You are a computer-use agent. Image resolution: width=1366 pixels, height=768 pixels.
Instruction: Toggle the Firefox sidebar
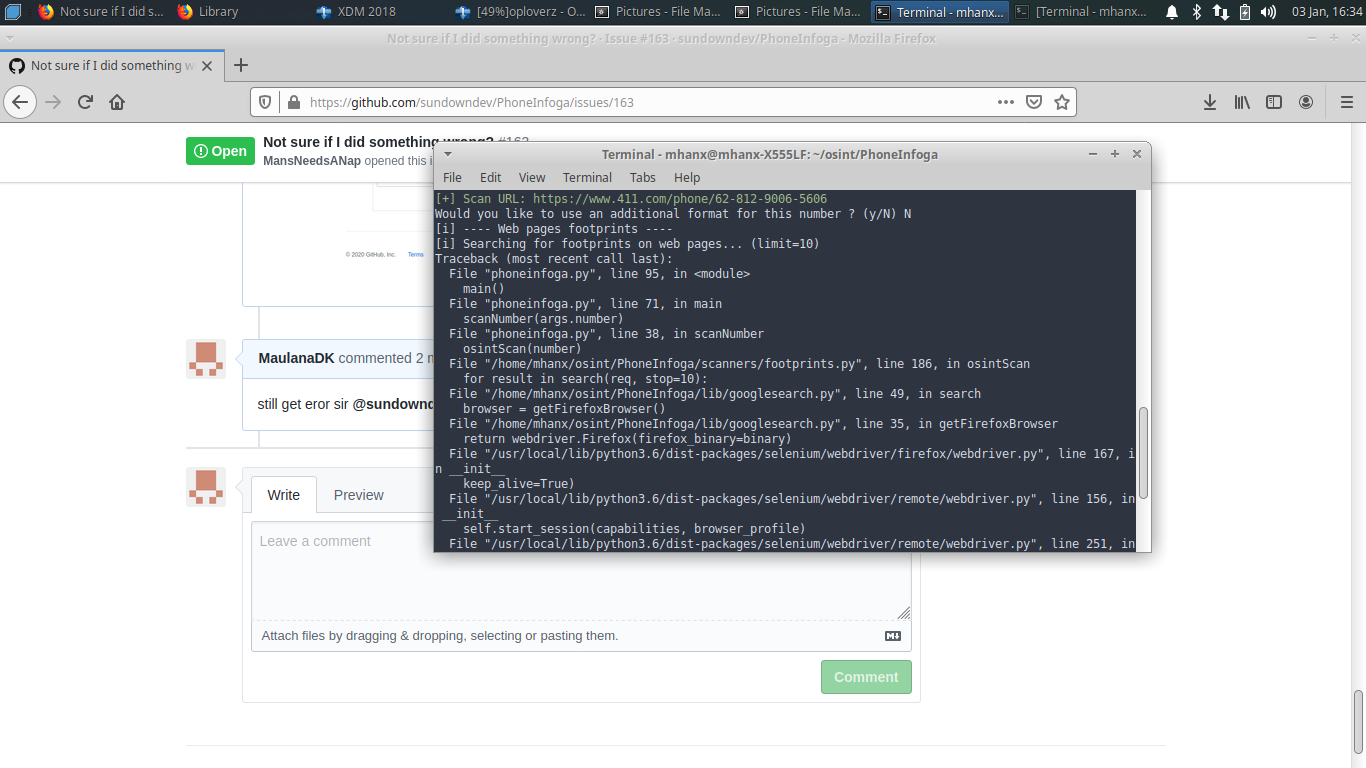pos(1273,102)
